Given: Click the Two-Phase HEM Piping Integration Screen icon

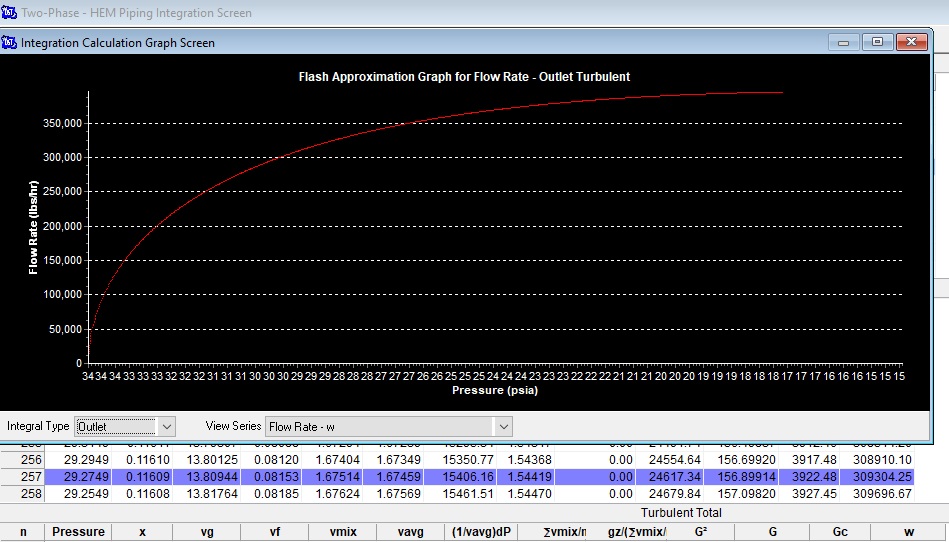Looking at the screenshot, I should [x=9, y=12].
